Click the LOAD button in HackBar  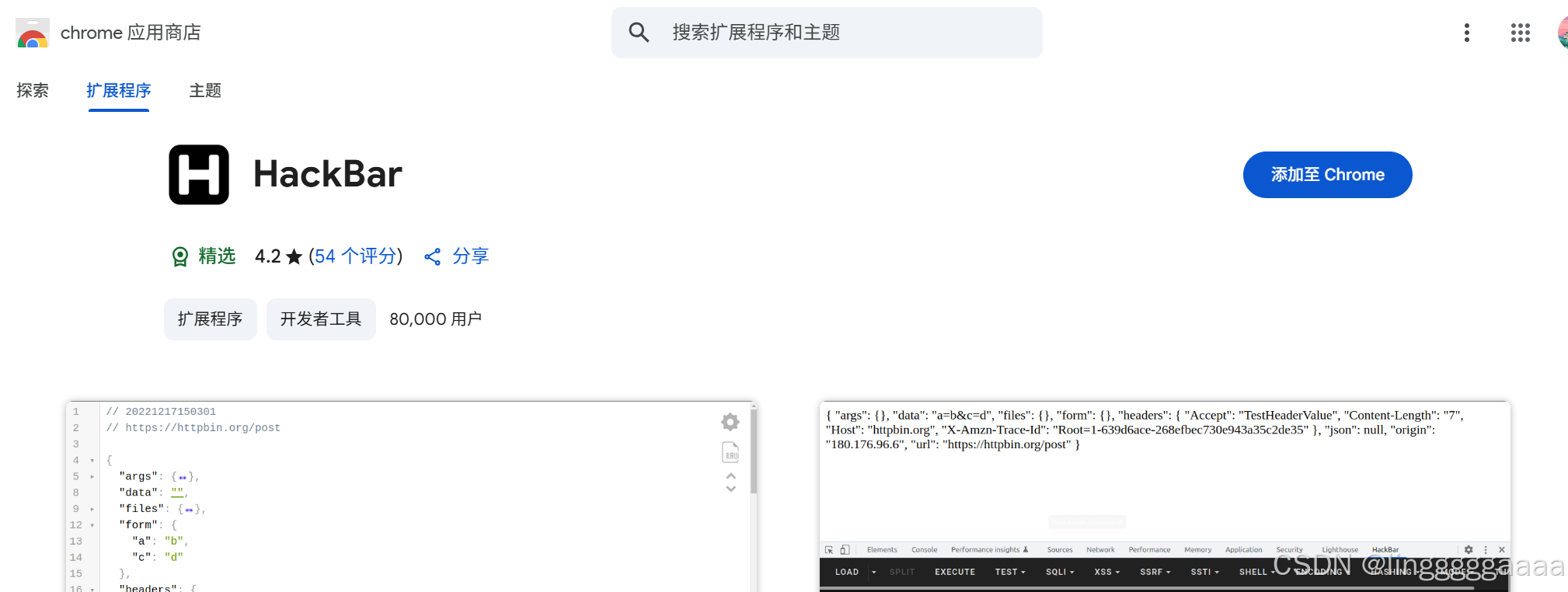click(x=847, y=572)
